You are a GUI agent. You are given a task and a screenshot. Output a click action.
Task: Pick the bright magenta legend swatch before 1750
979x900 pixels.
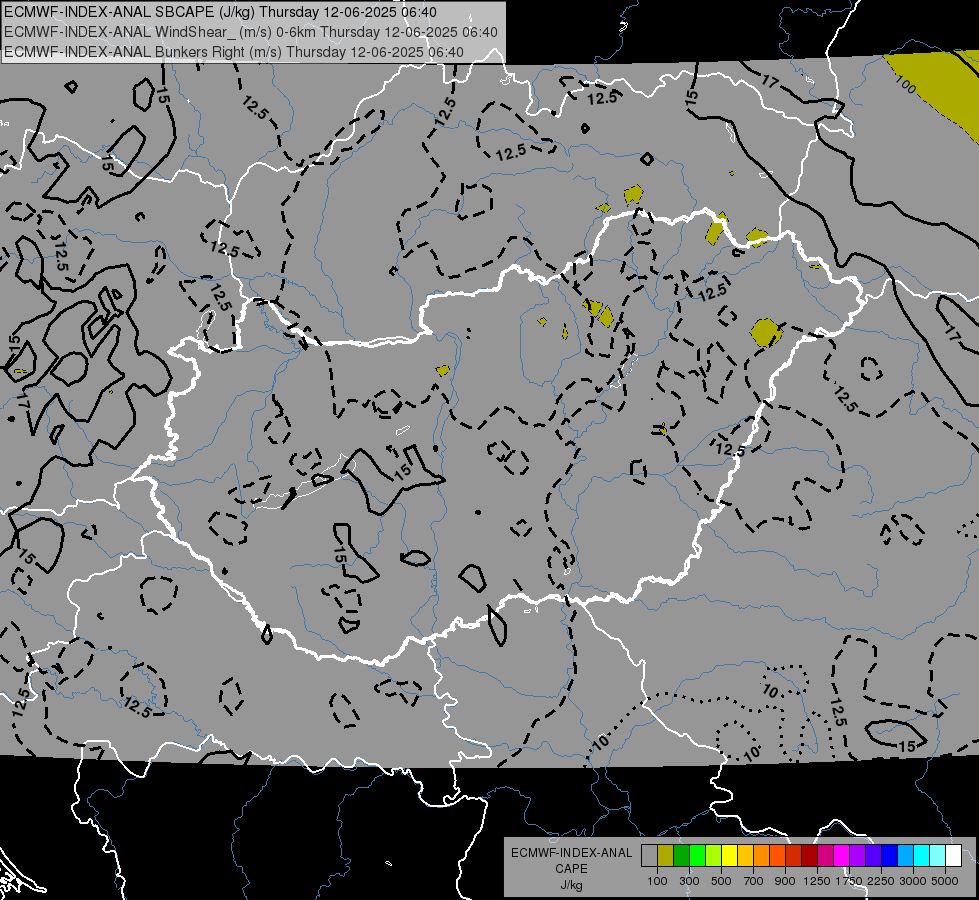click(x=841, y=856)
